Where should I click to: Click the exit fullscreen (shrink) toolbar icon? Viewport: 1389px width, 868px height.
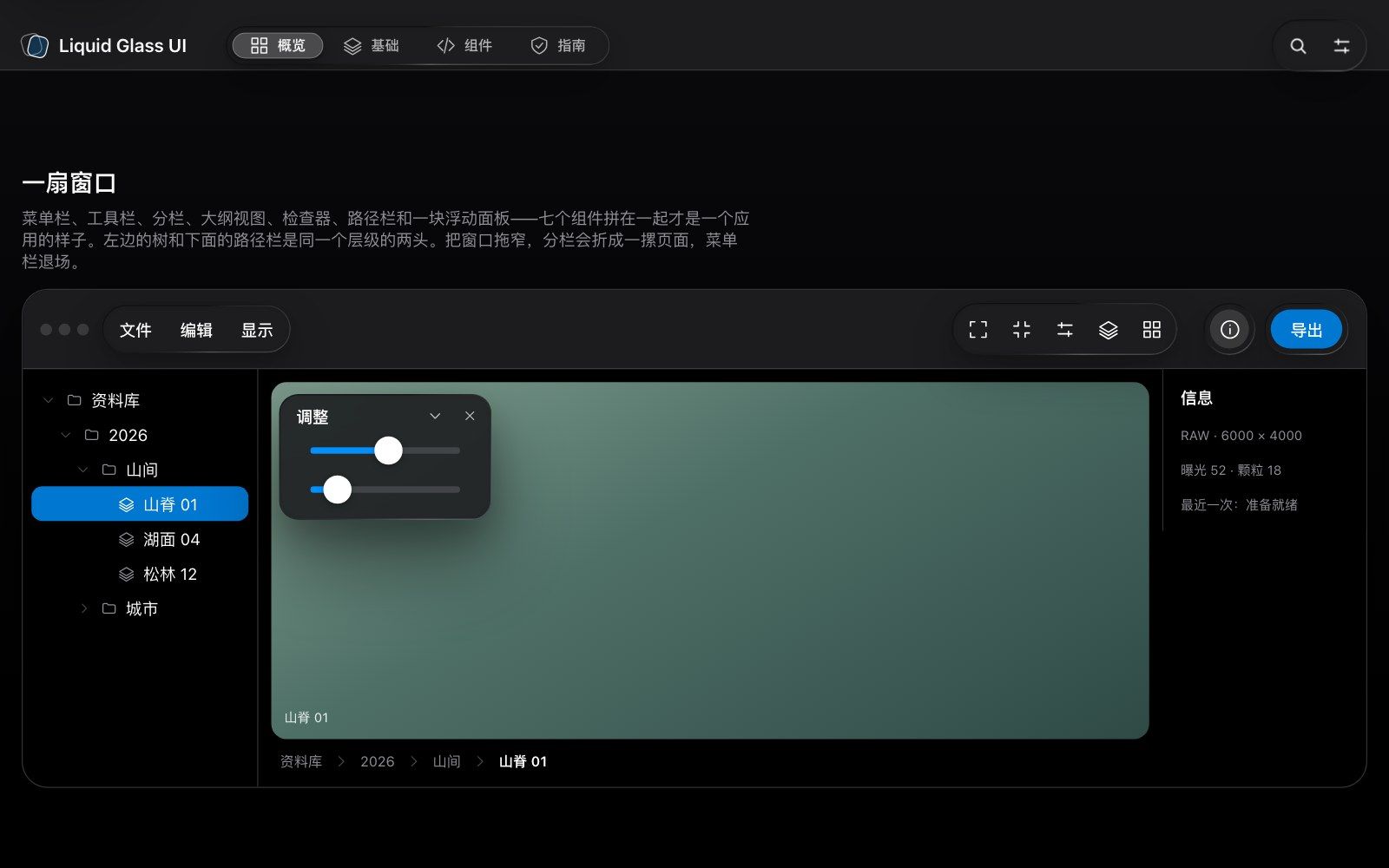point(1022,330)
